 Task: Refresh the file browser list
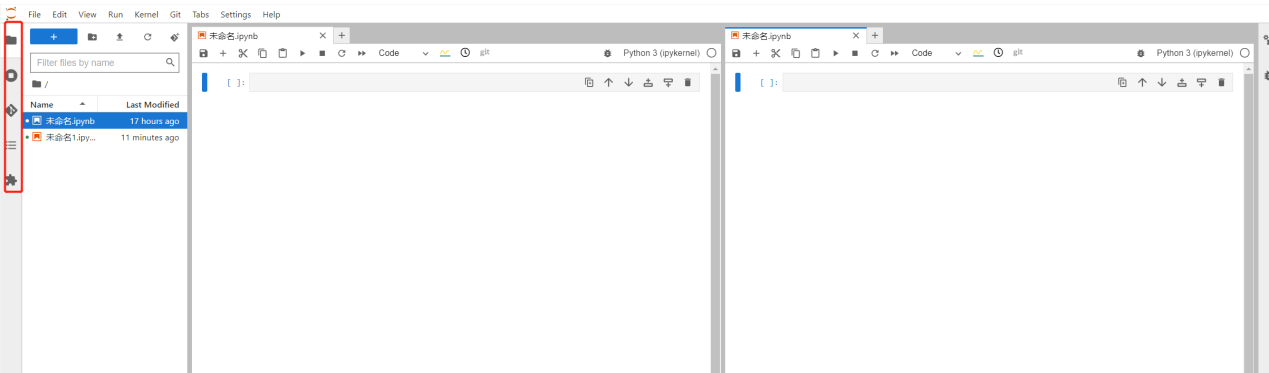[147, 37]
